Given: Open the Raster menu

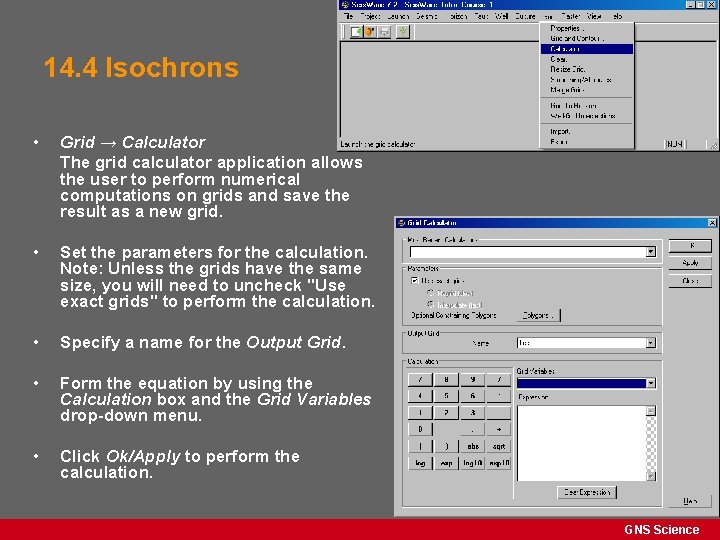Looking at the screenshot, I should [571, 16].
